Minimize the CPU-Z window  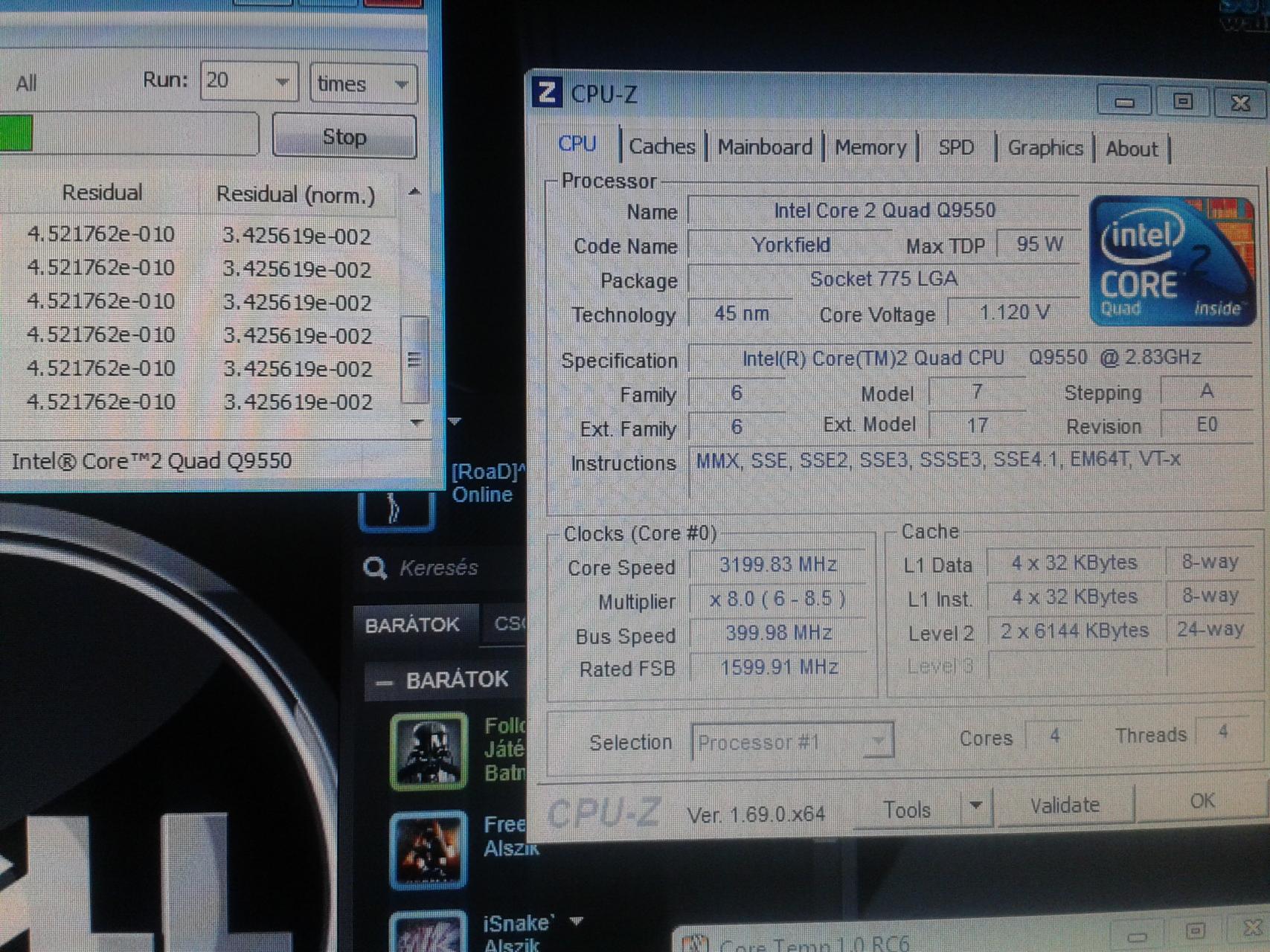tap(1124, 101)
